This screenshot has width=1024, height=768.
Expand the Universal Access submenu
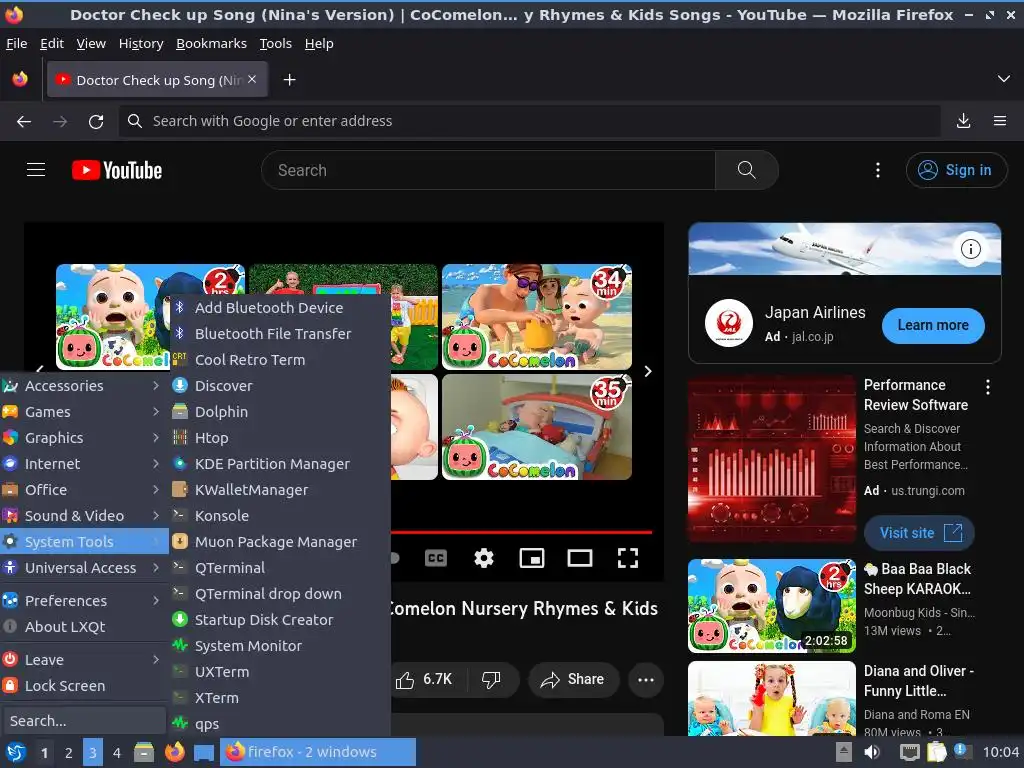(84, 568)
